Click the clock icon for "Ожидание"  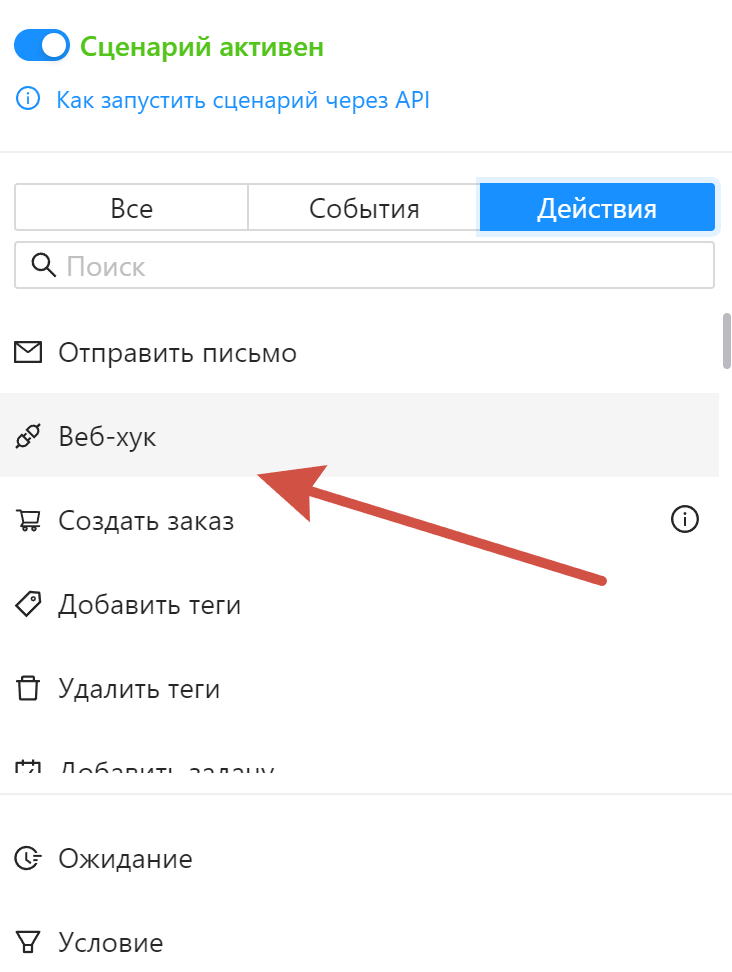click(28, 857)
